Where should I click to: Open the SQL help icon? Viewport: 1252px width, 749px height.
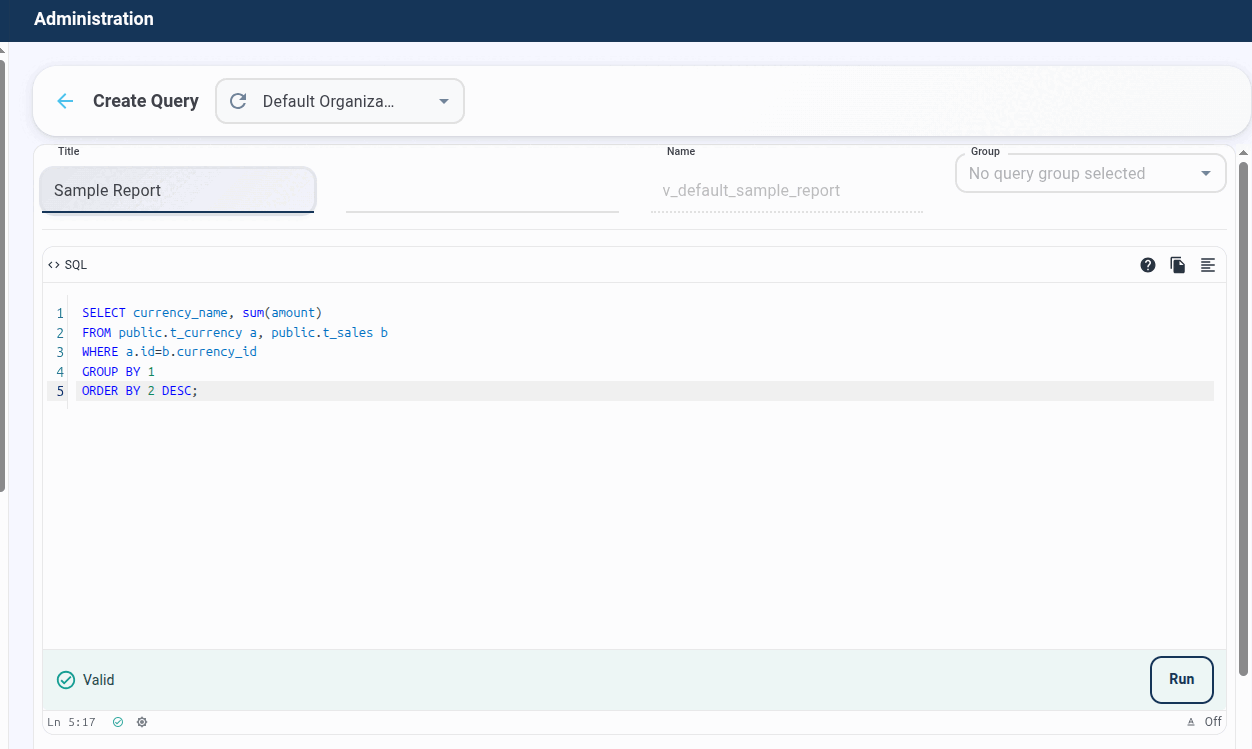click(1148, 265)
